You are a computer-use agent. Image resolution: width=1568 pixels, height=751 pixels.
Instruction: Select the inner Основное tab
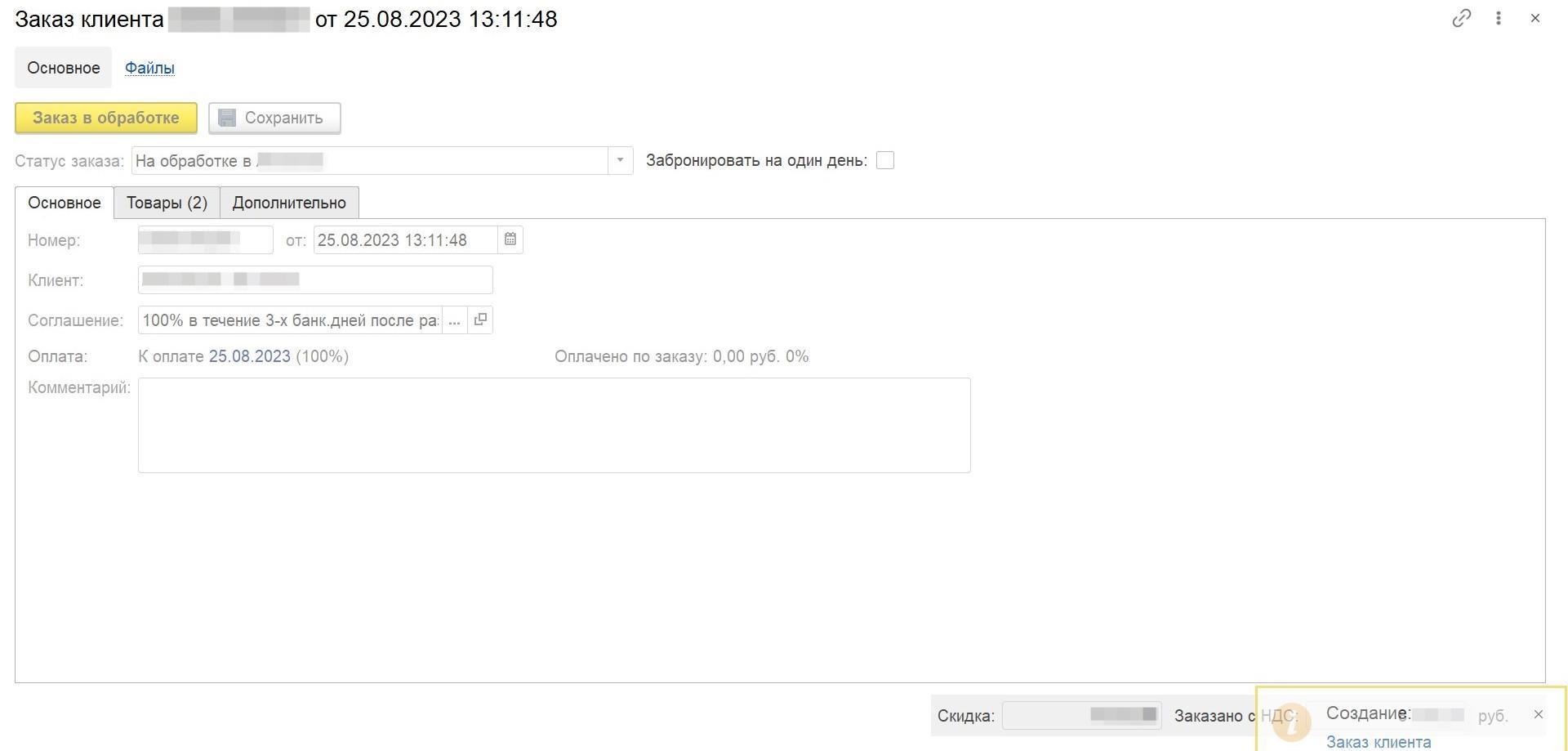65,203
